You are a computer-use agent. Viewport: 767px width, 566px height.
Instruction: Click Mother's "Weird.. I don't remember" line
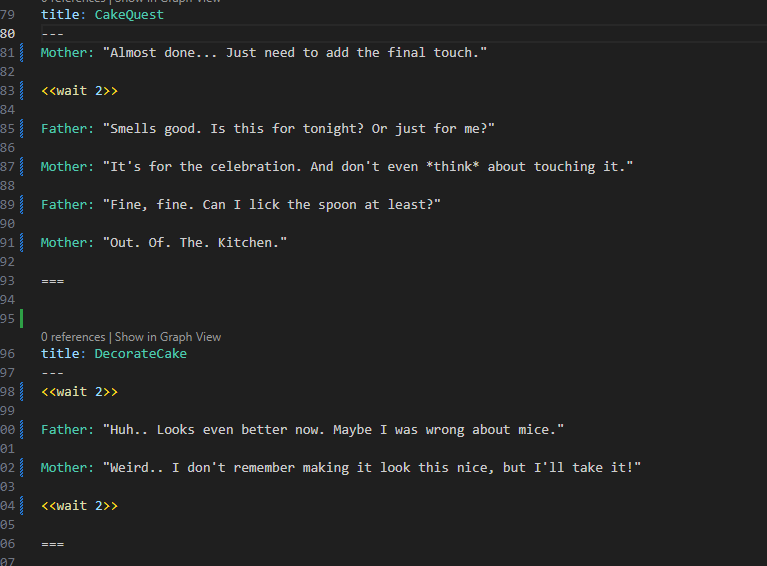(x=341, y=468)
